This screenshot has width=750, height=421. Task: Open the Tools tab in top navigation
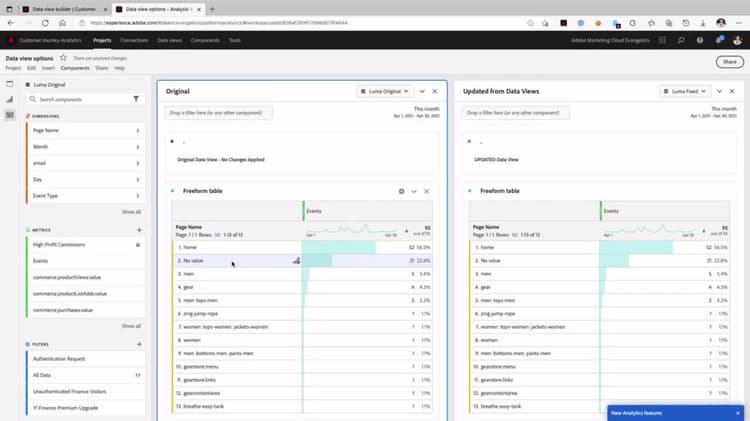234,40
